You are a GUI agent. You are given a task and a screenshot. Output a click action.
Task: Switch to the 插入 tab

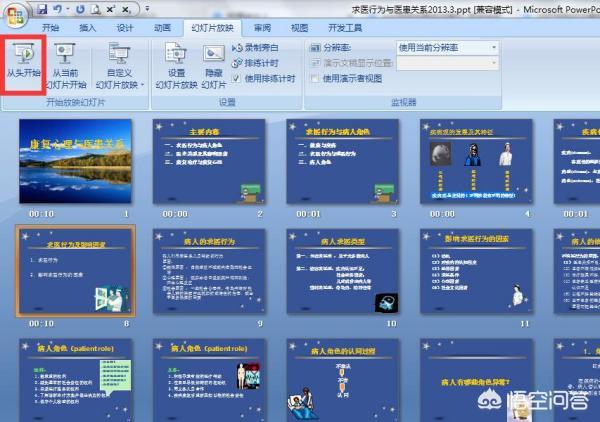87,28
